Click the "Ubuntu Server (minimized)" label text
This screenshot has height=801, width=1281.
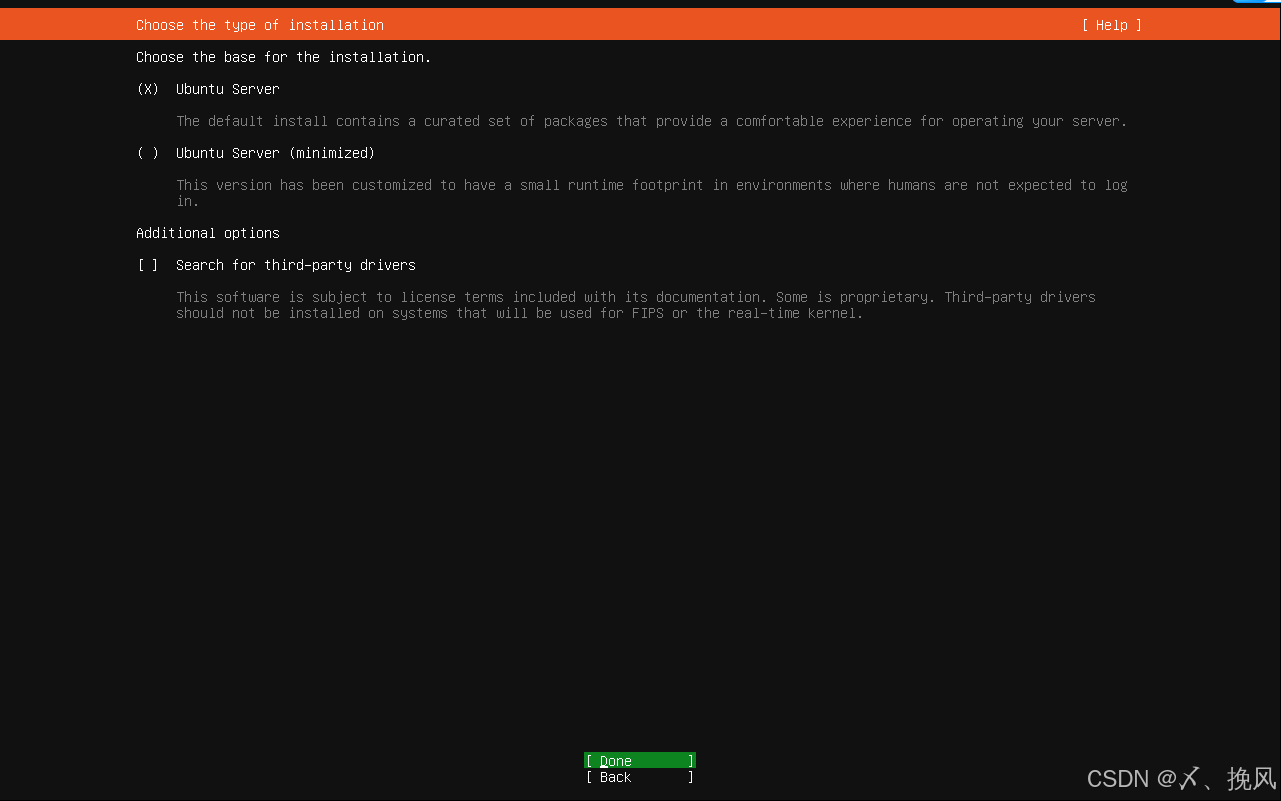pos(275,153)
